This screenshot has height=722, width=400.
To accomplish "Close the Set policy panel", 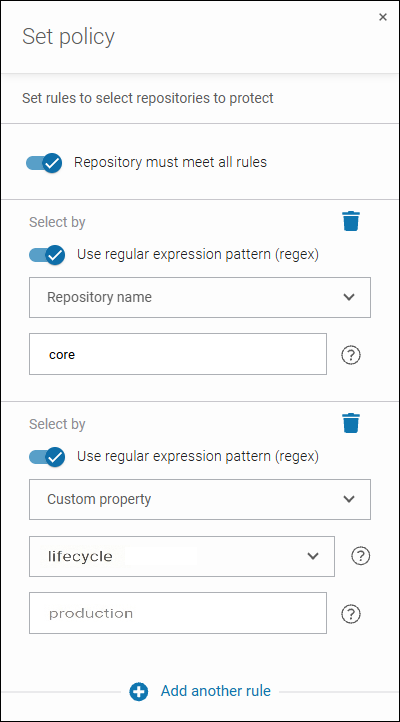I will click(383, 17).
